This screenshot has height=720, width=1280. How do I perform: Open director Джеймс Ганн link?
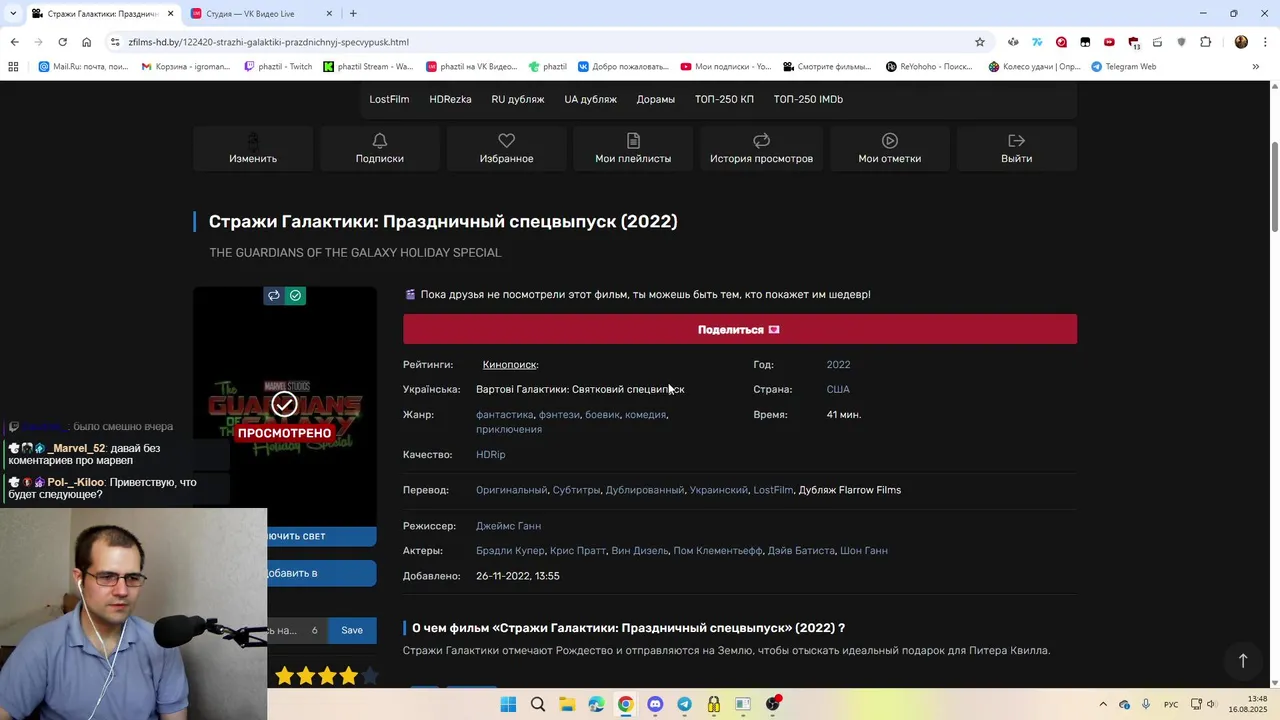(508, 526)
